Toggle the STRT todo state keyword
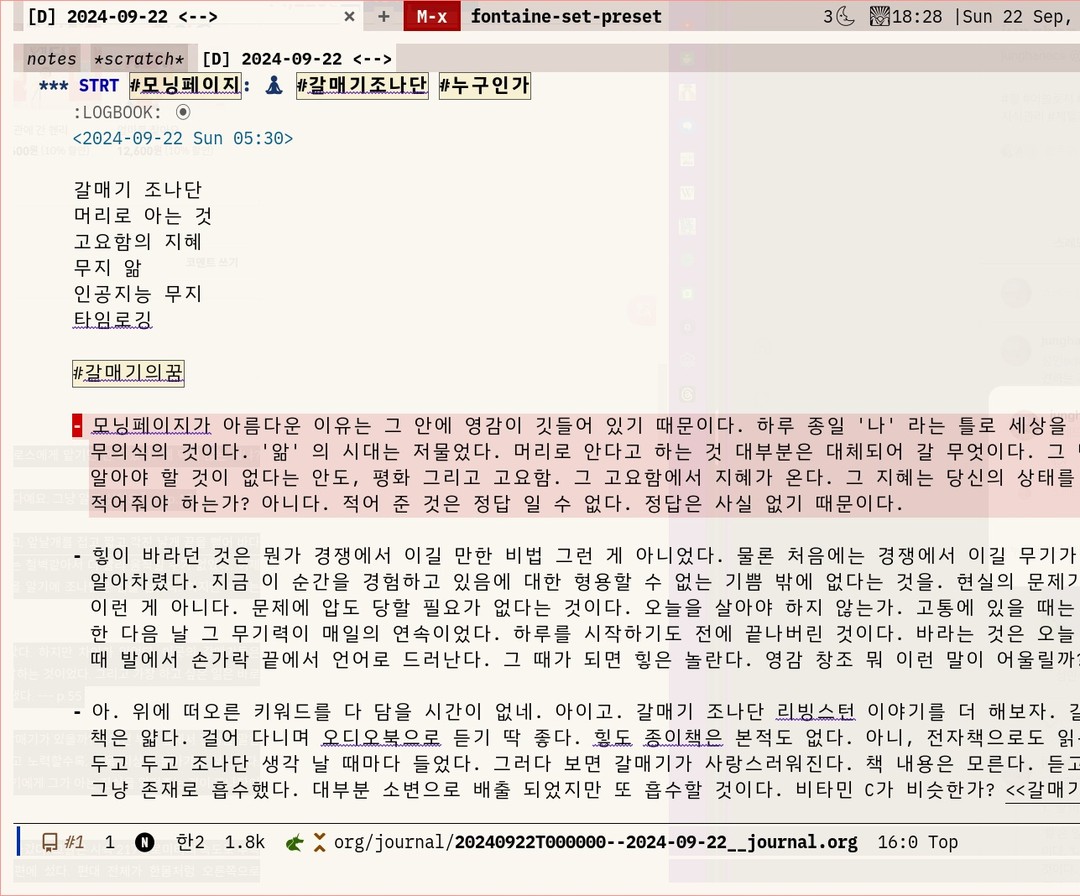 99,86
